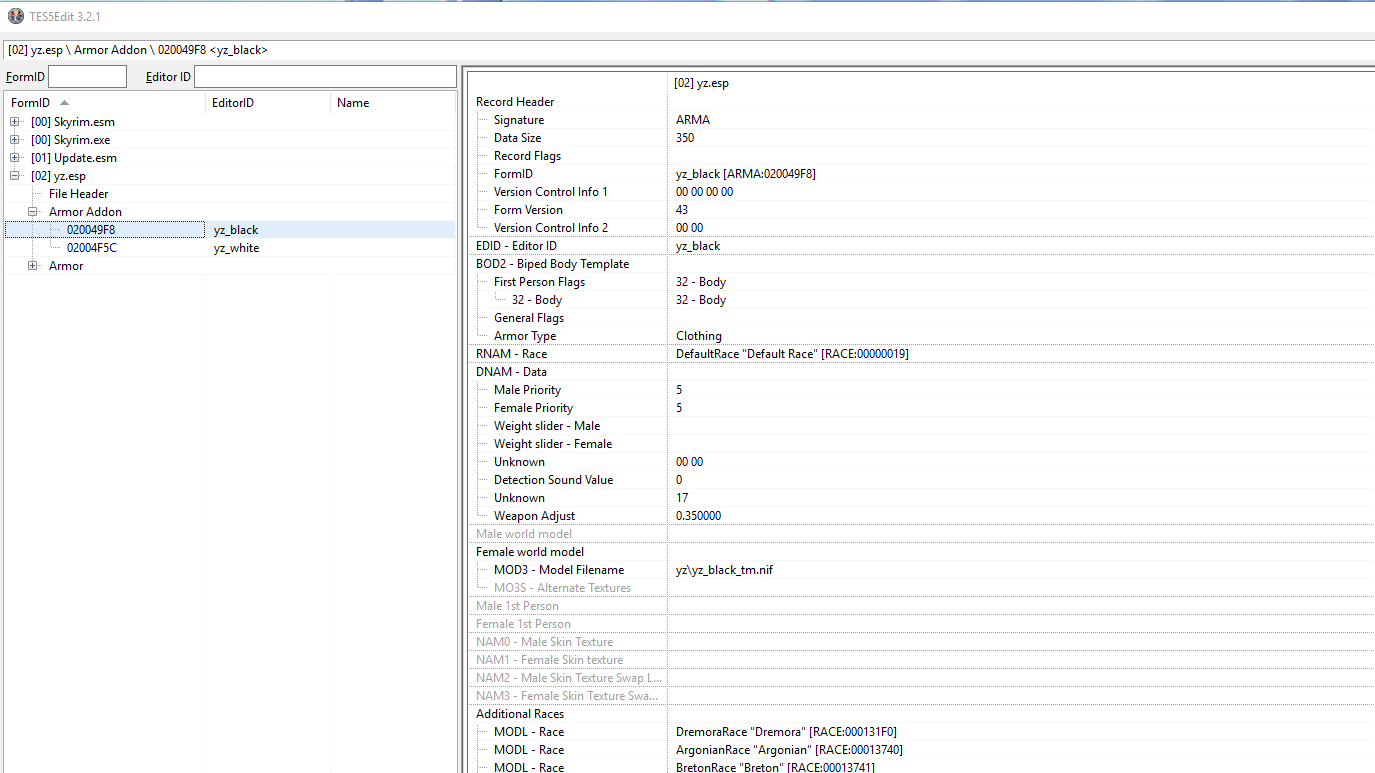Click the record path address bar

(688, 50)
